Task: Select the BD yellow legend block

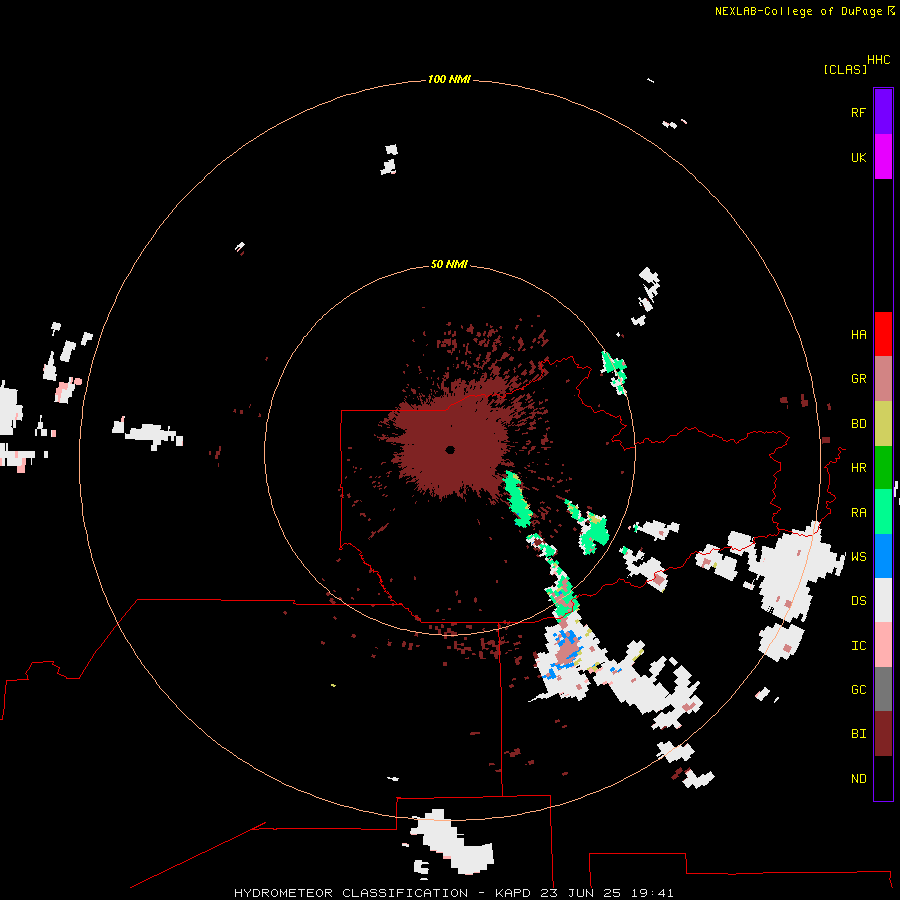Action: [883, 424]
